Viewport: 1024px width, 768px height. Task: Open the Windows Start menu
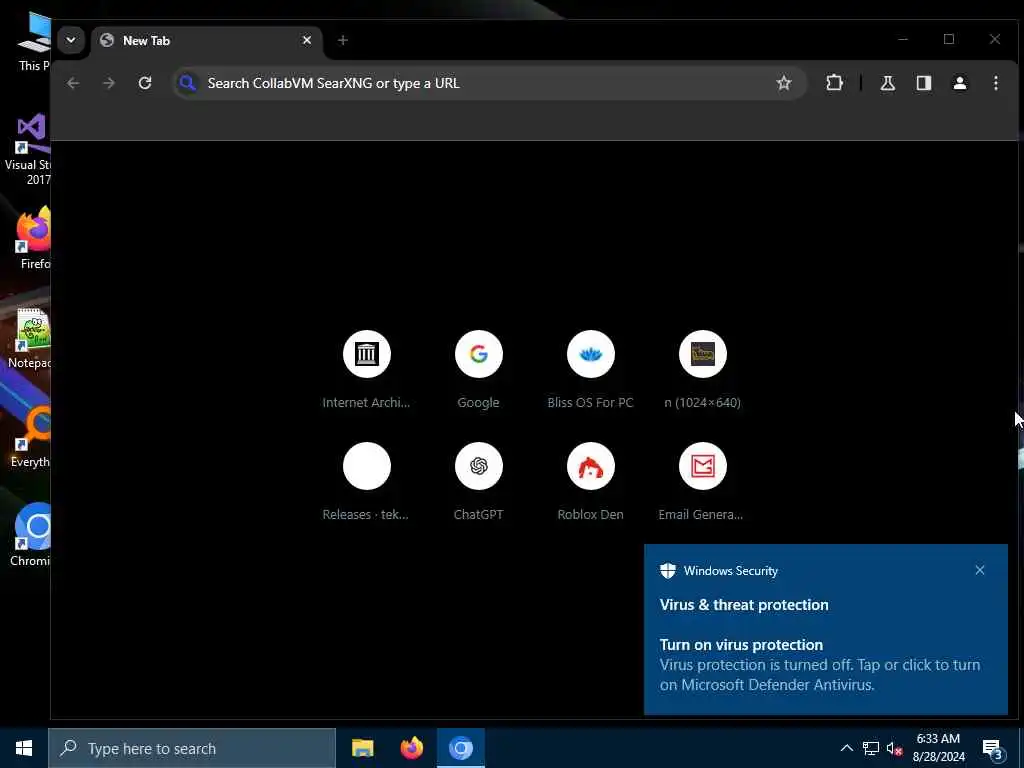point(24,748)
